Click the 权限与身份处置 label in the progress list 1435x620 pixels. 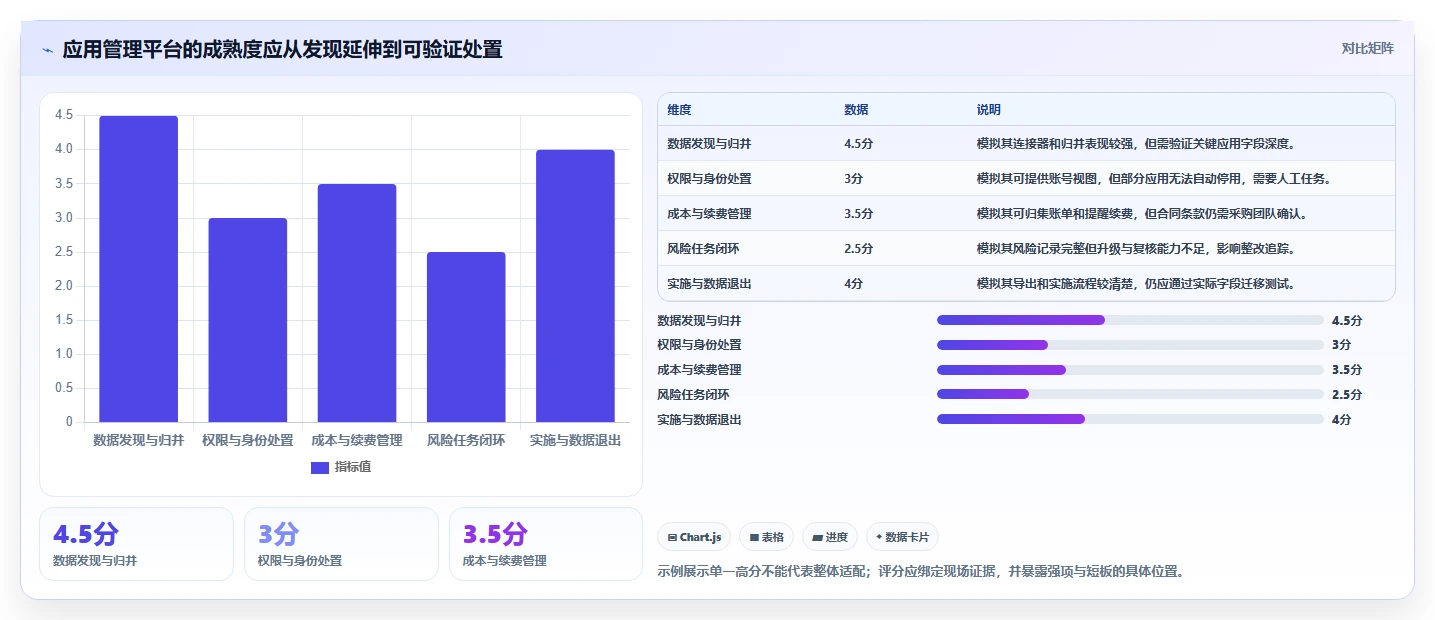tap(699, 345)
